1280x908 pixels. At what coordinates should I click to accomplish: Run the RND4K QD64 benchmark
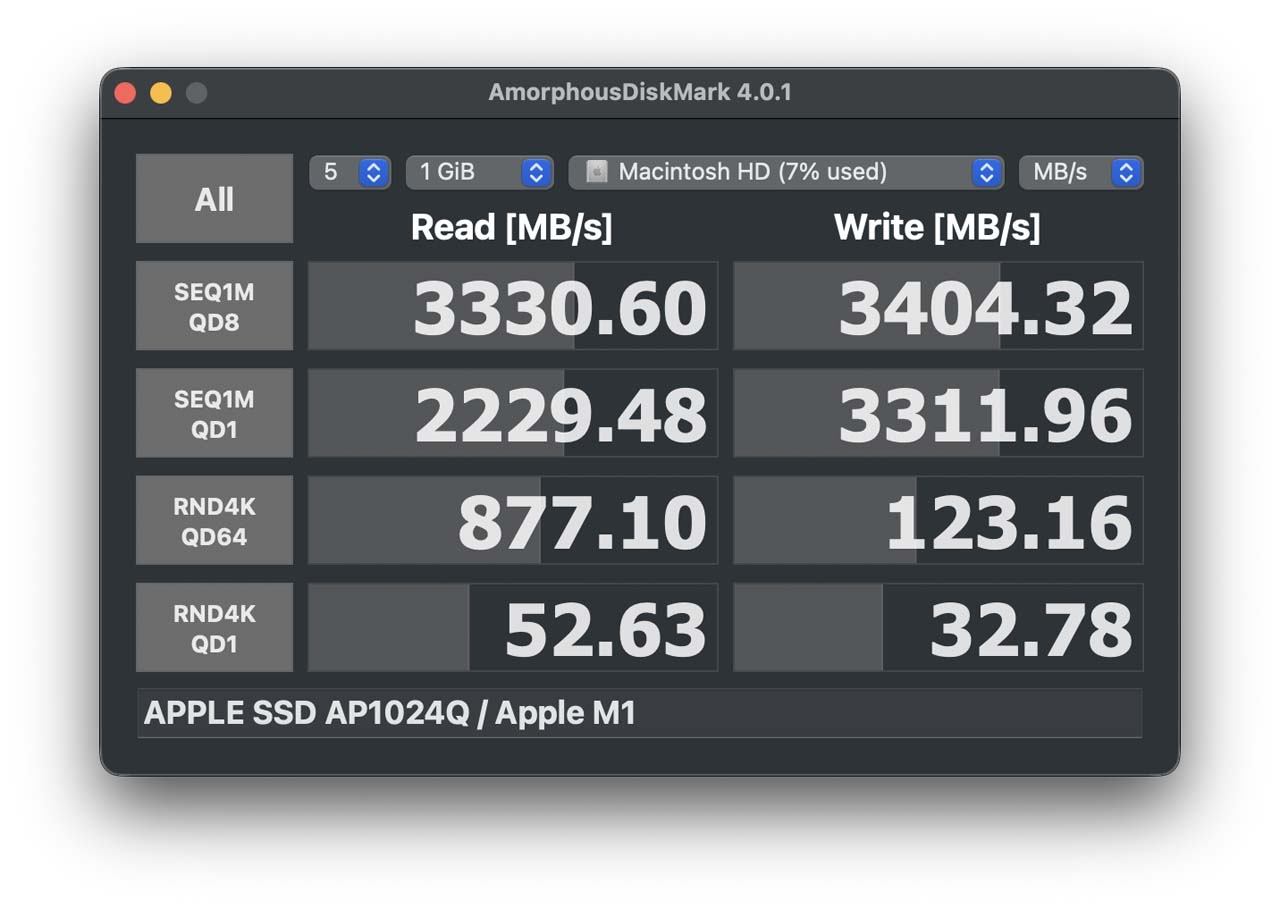coord(213,520)
